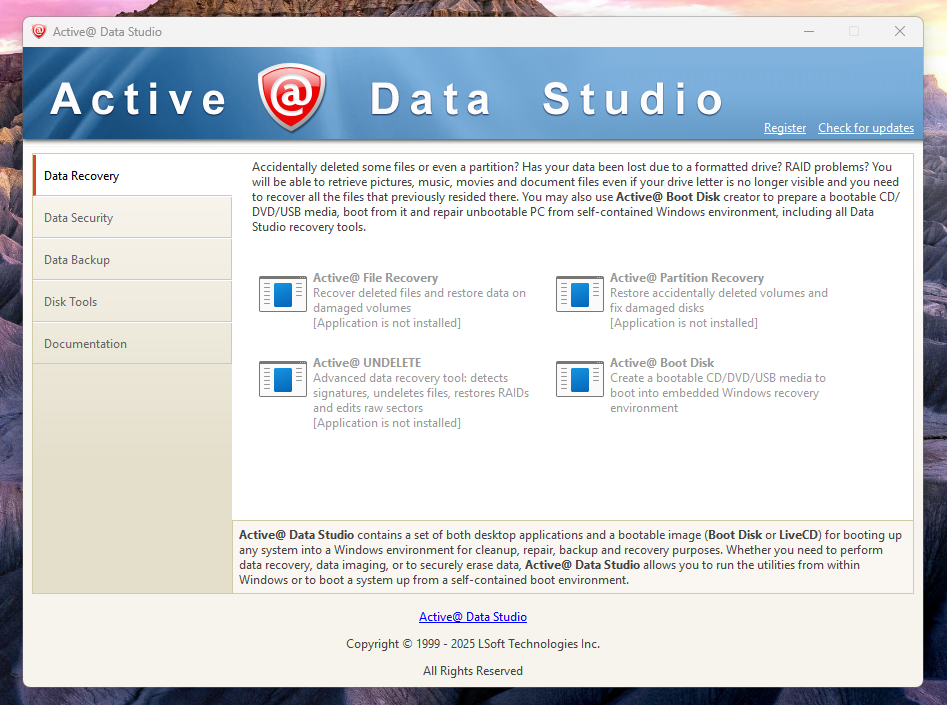Click the Active@ UNDELETE icon
Viewport: 947px width, 705px height.
click(x=283, y=379)
